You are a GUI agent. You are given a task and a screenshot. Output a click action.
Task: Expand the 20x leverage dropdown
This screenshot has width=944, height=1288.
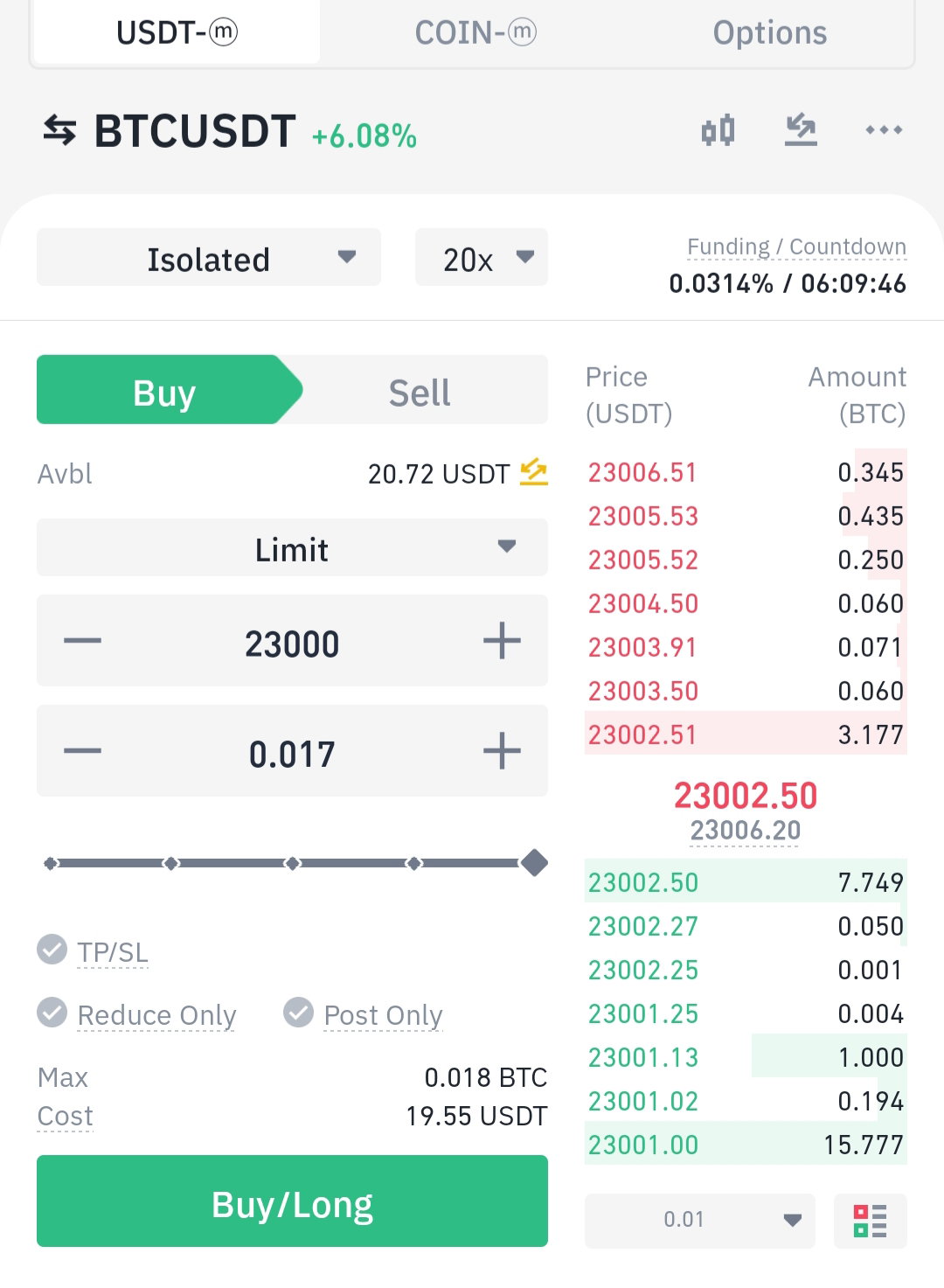(482, 257)
